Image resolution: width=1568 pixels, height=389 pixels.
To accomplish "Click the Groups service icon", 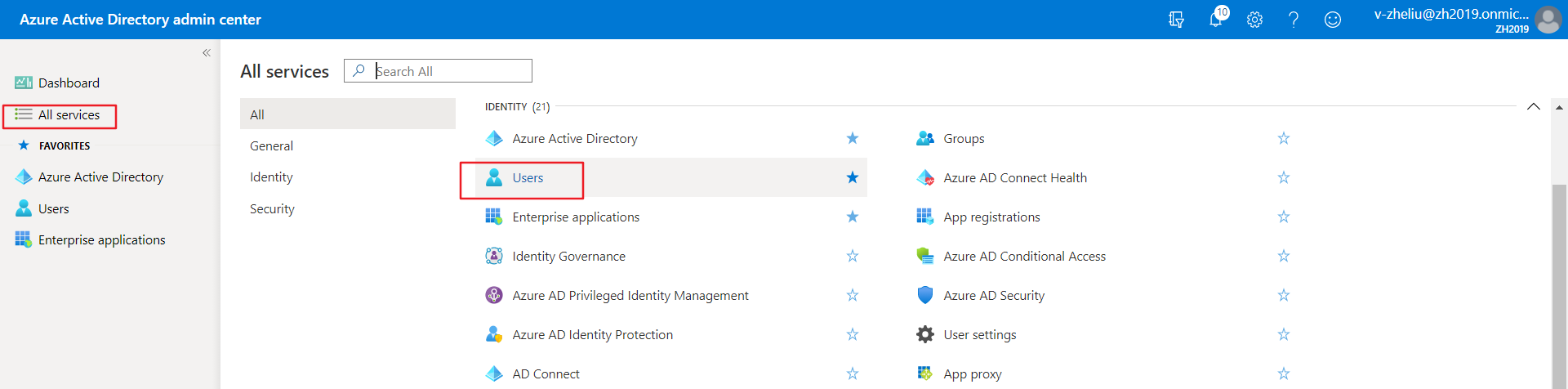I will tap(924, 138).
